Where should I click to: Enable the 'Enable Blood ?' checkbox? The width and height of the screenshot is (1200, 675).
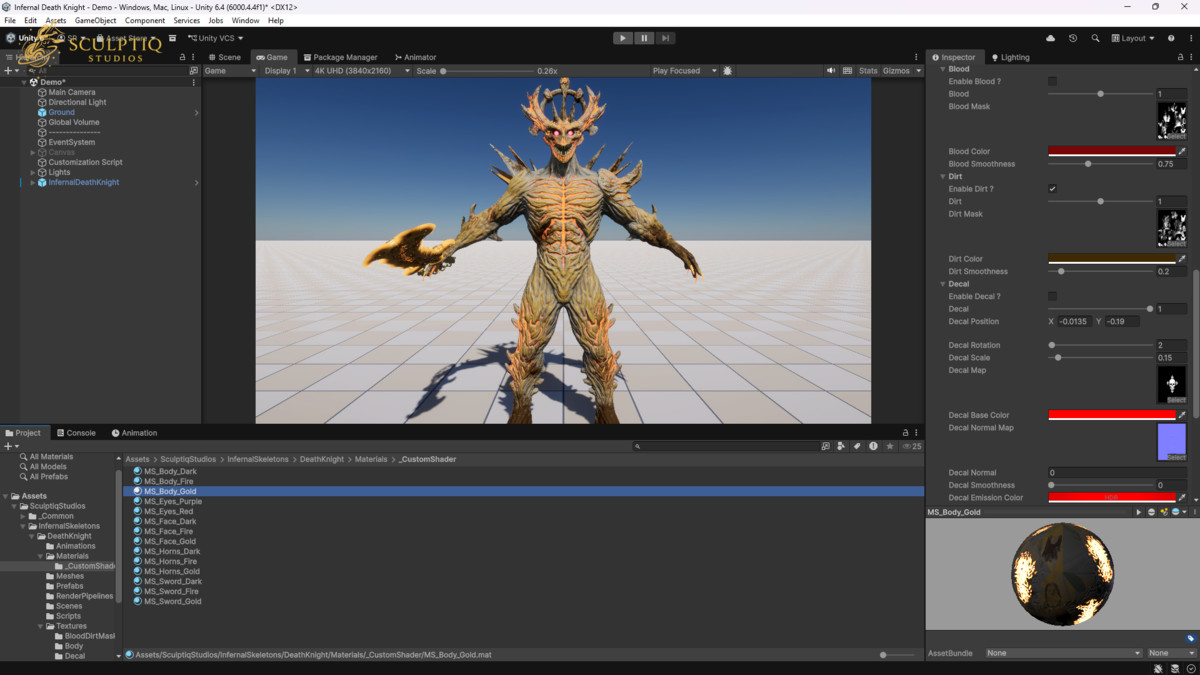pyautogui.click(x=1052, y=81)
